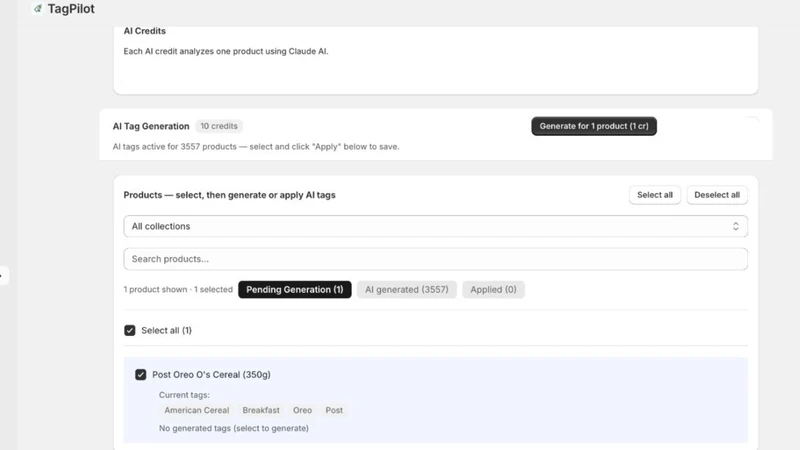Viewport: 800px width, 450px height.
Task: Click the Select all button
Action: 655,195
